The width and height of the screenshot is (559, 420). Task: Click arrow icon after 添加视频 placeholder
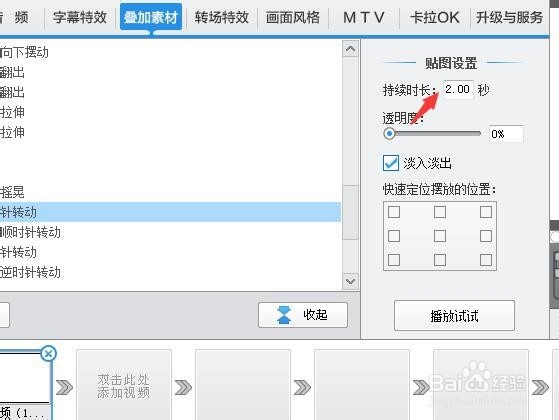(183, 388)
